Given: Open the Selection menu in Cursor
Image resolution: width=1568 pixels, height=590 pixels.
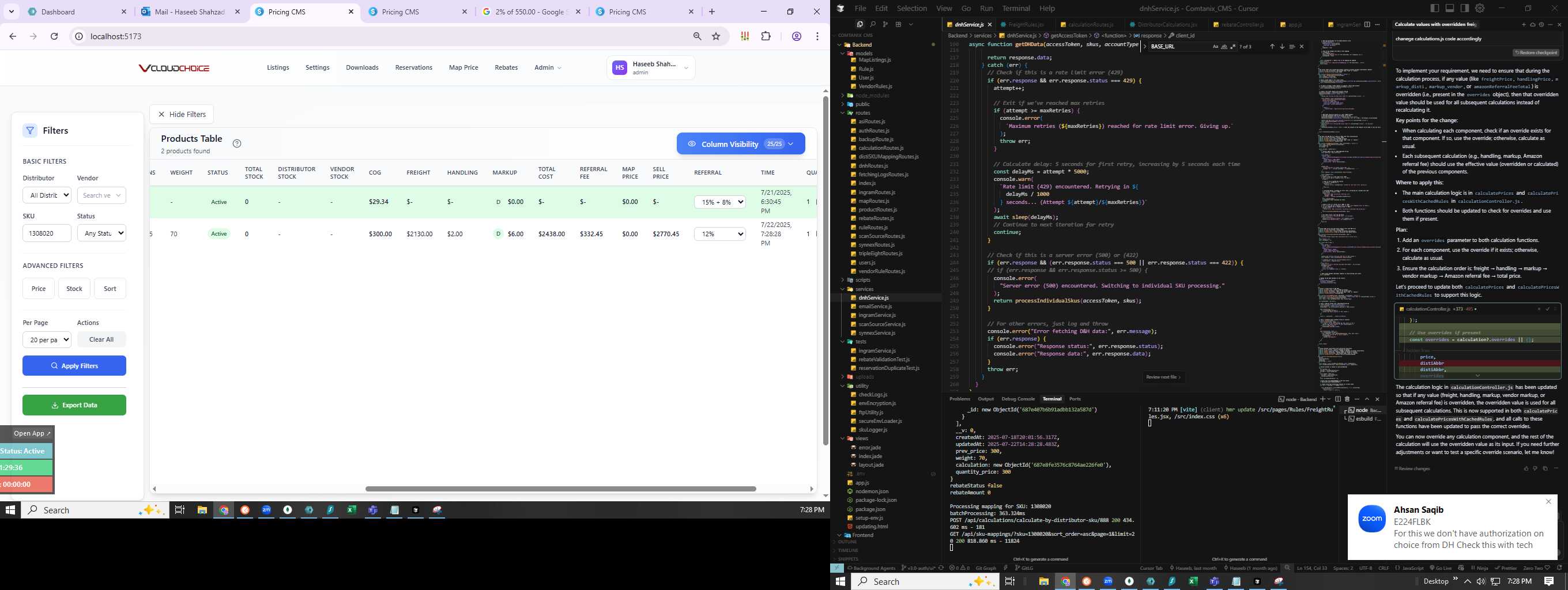Looking at the screenshot, I should [x=911, y=8].
